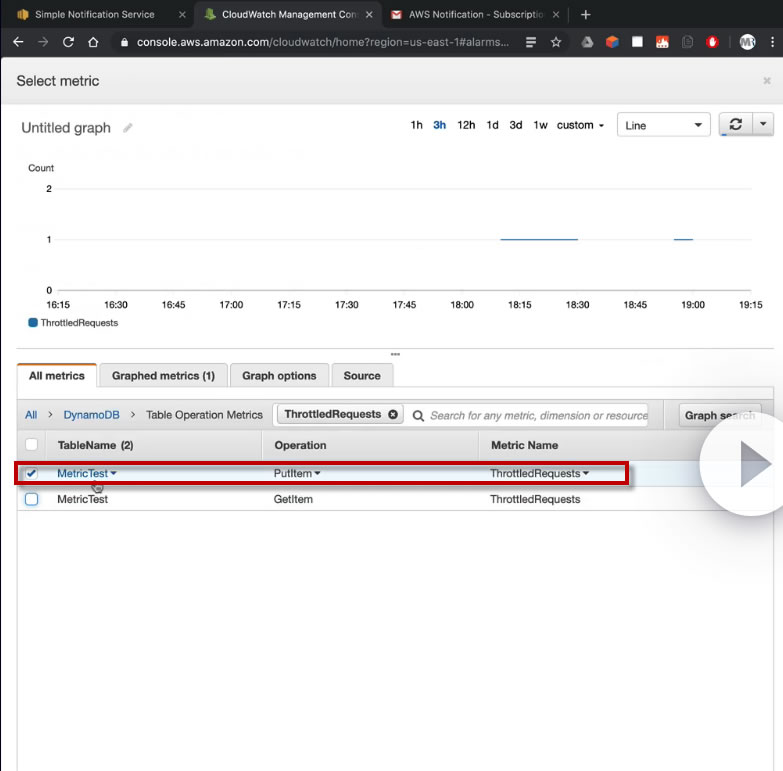Set time range to 12h
This screenshot has height=771, width=783.
point(466,125)
